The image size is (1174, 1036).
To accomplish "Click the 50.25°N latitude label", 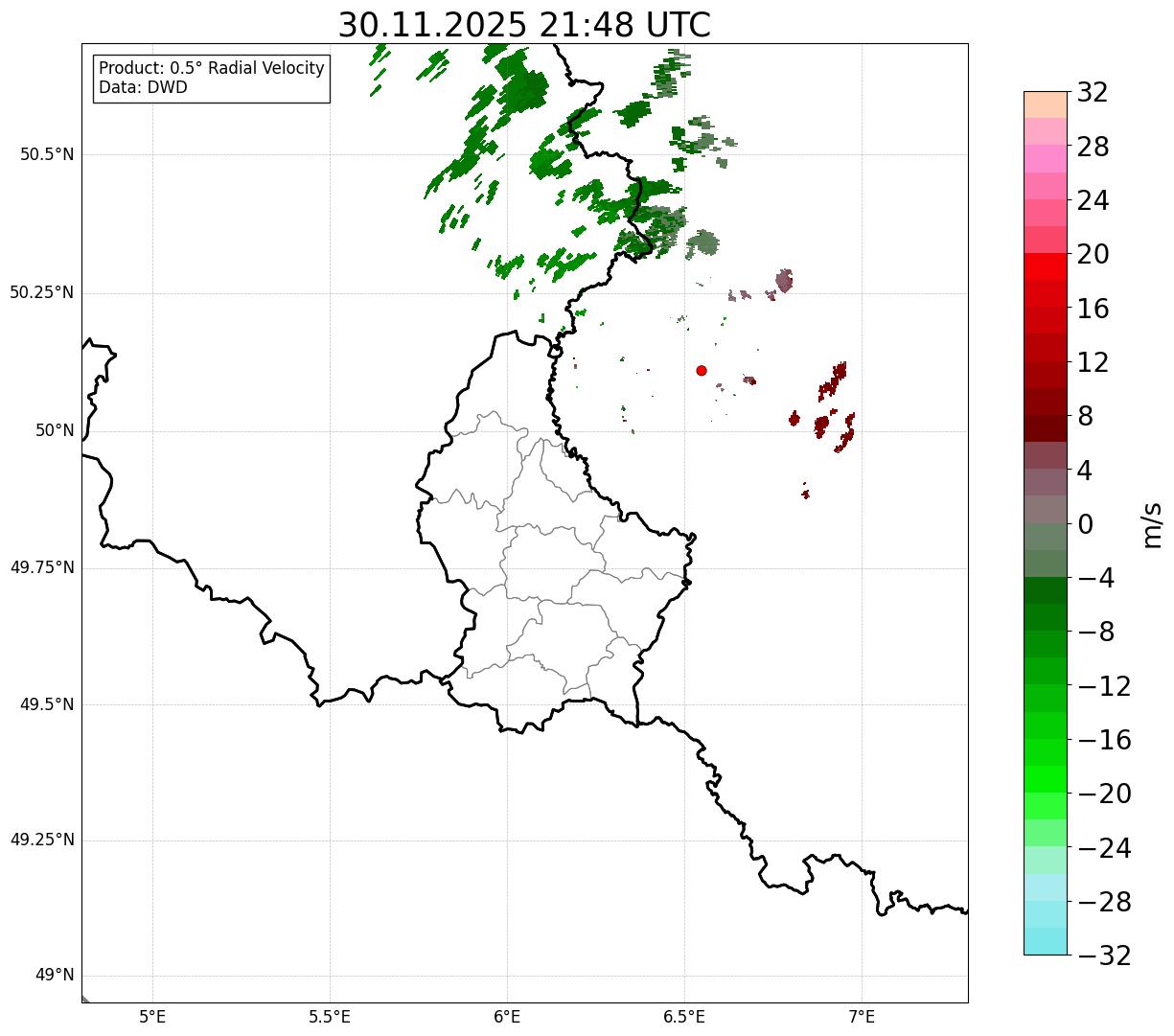I will [42, 292].
